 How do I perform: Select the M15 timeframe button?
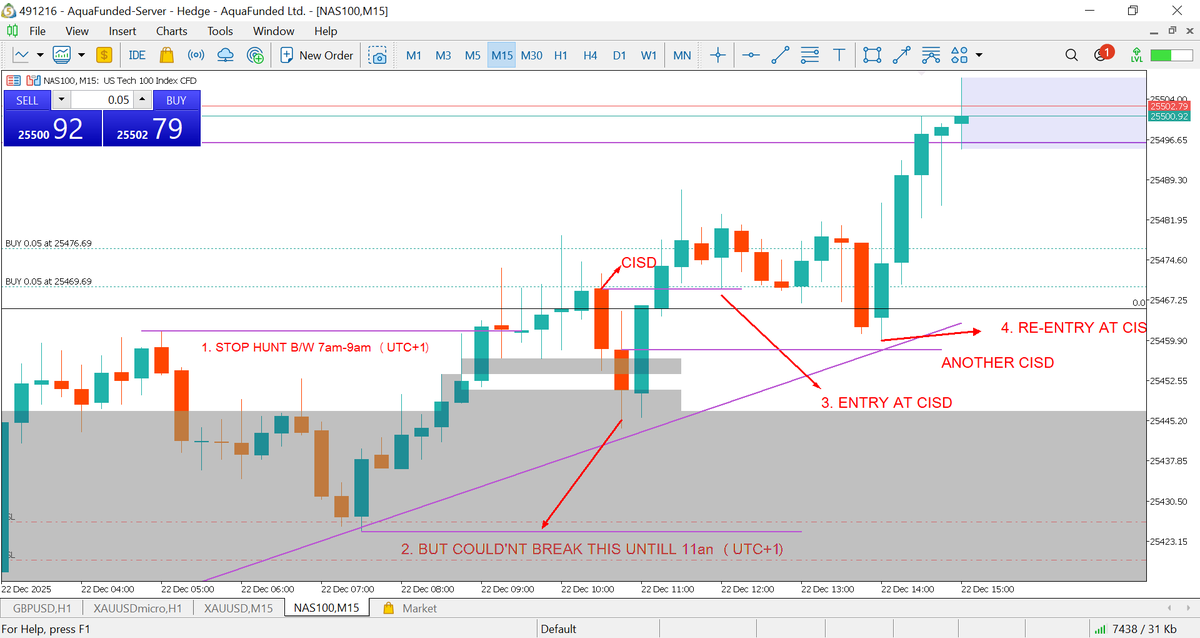[502, 55]
